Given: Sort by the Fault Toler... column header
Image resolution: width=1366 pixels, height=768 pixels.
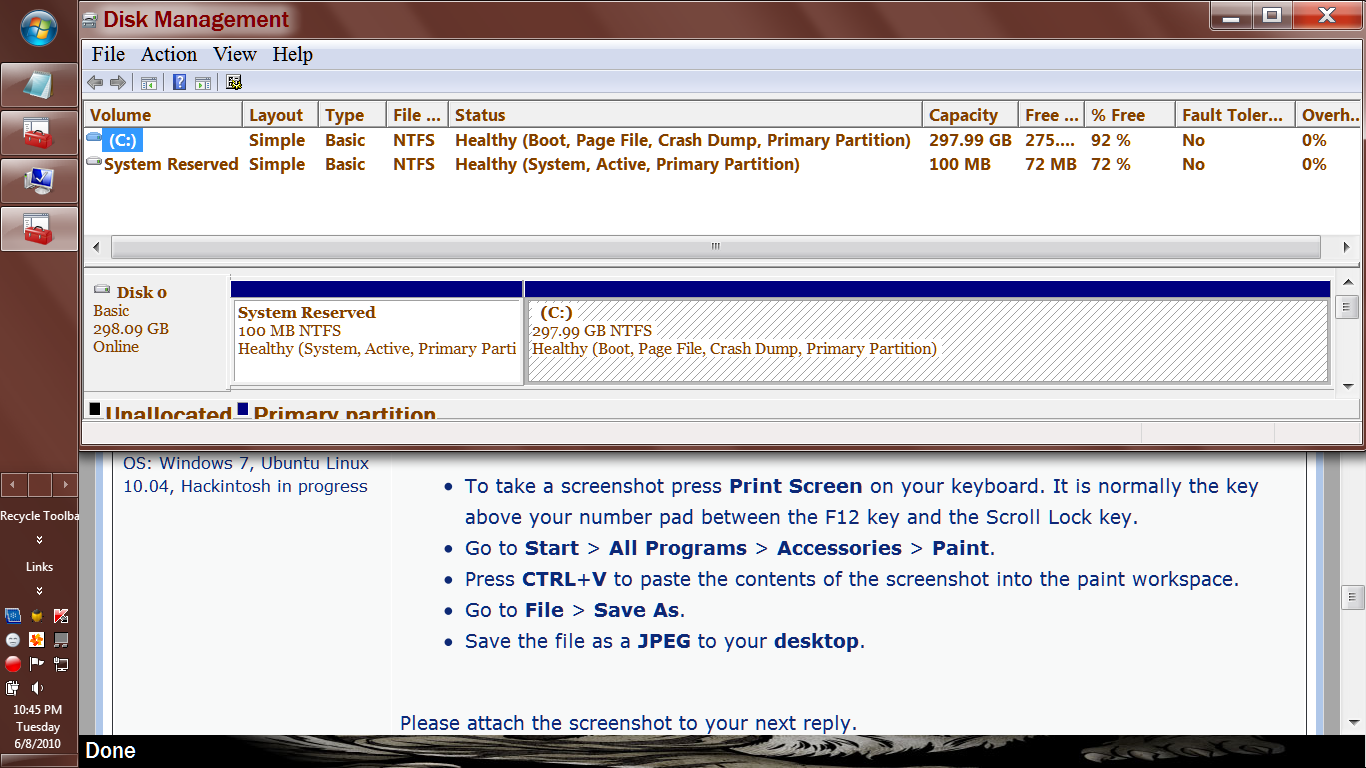Looking at the screenshot, I should tap(1235, 115).
